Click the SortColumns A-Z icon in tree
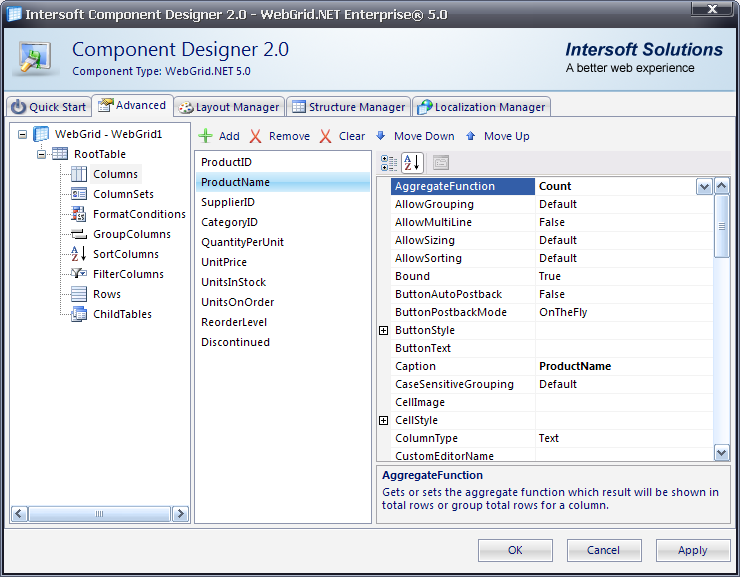 click(x=79, y=254)
